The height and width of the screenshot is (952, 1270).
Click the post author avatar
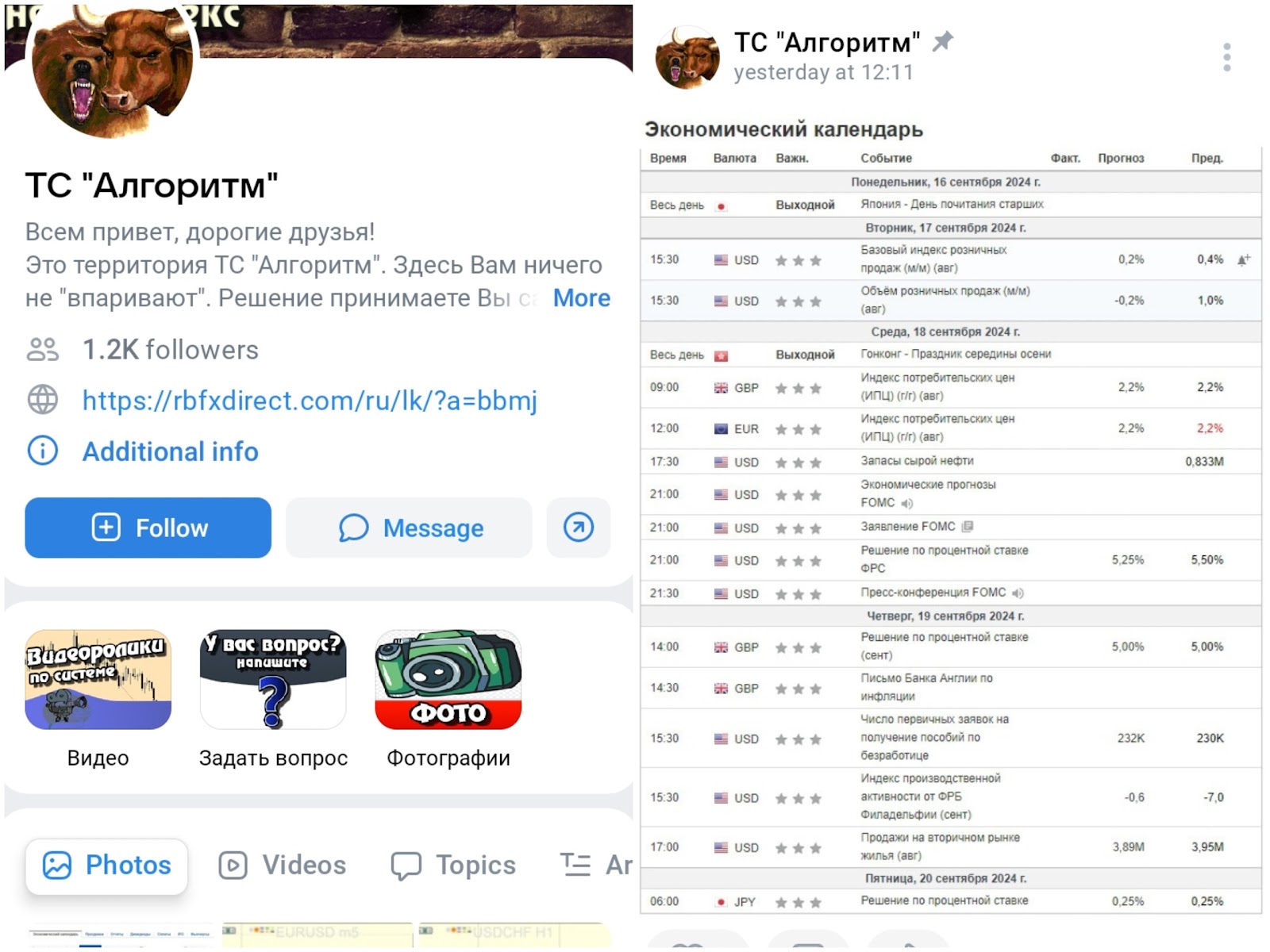pyautogui.click(x=687, y=56)
